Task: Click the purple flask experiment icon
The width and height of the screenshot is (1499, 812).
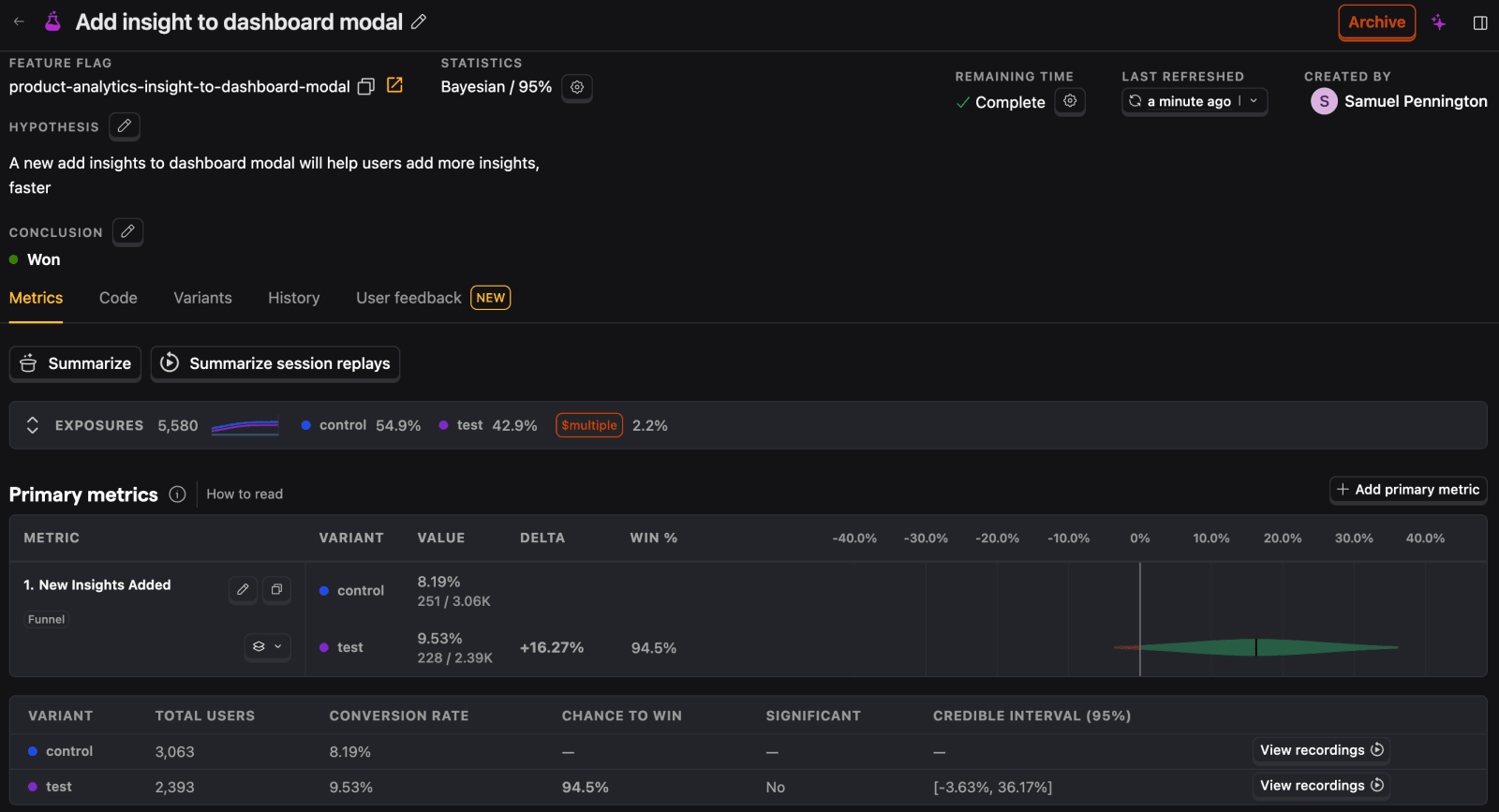Action: click(53, 22)
